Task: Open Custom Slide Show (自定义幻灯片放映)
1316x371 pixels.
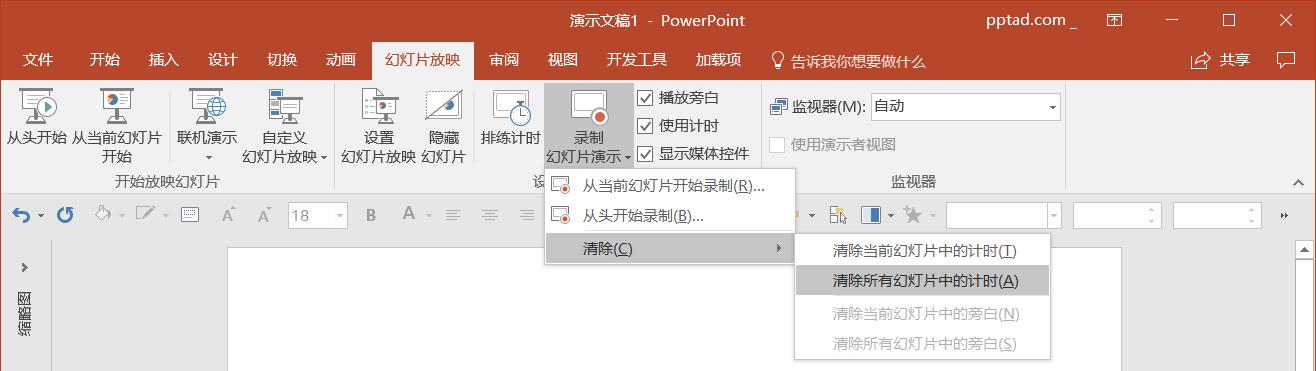Action: click(x=285, y=126)
